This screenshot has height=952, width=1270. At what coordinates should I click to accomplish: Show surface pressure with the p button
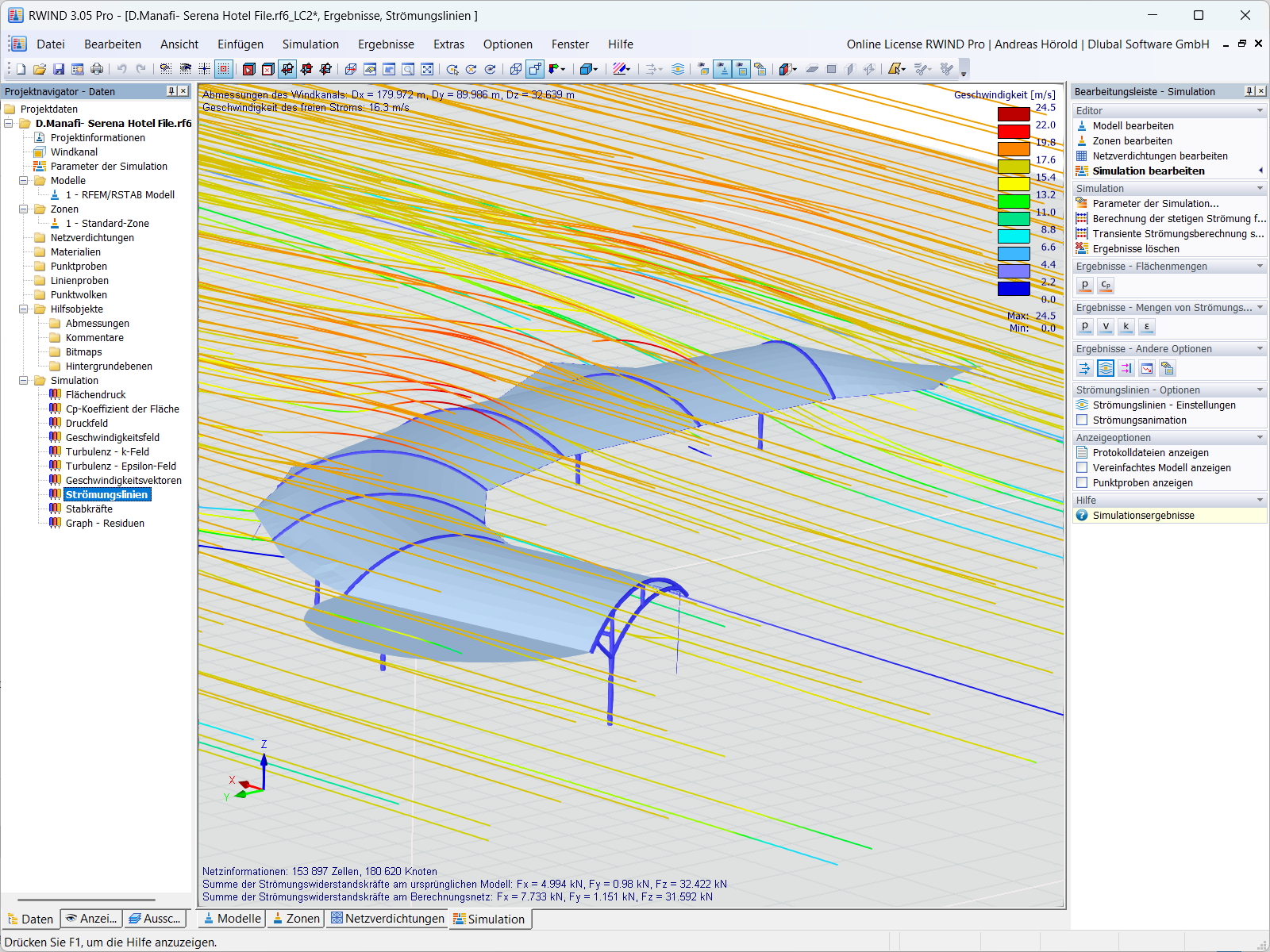click(x=1085, y=286)
